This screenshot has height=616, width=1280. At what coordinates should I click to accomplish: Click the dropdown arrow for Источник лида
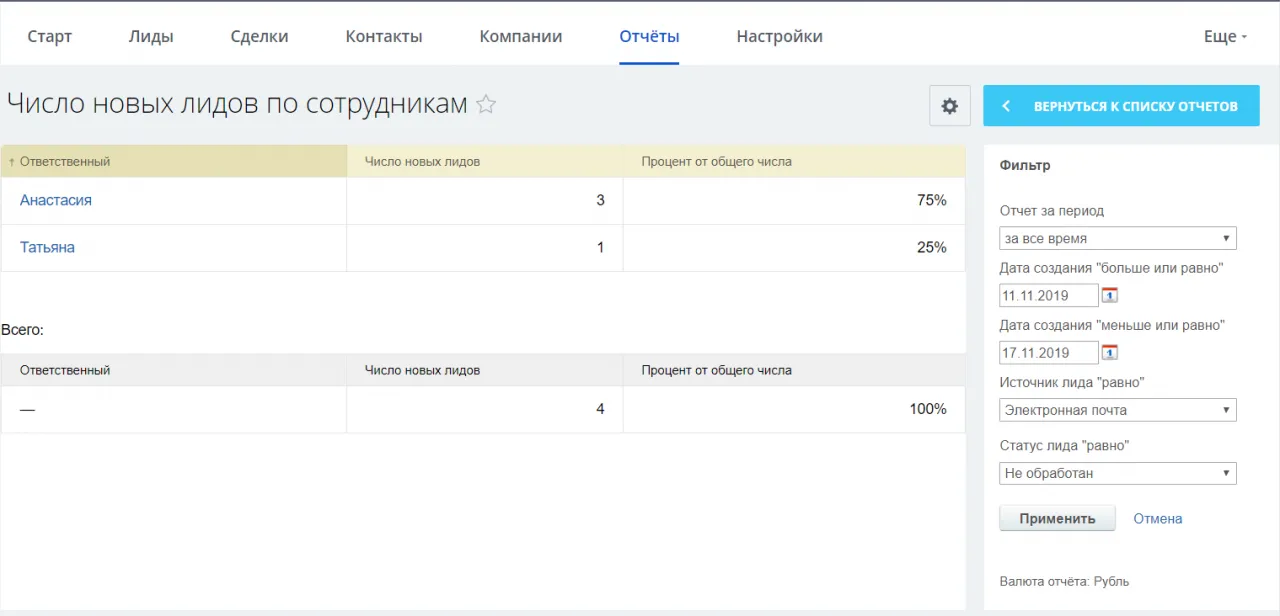(x=1227, y=410)
